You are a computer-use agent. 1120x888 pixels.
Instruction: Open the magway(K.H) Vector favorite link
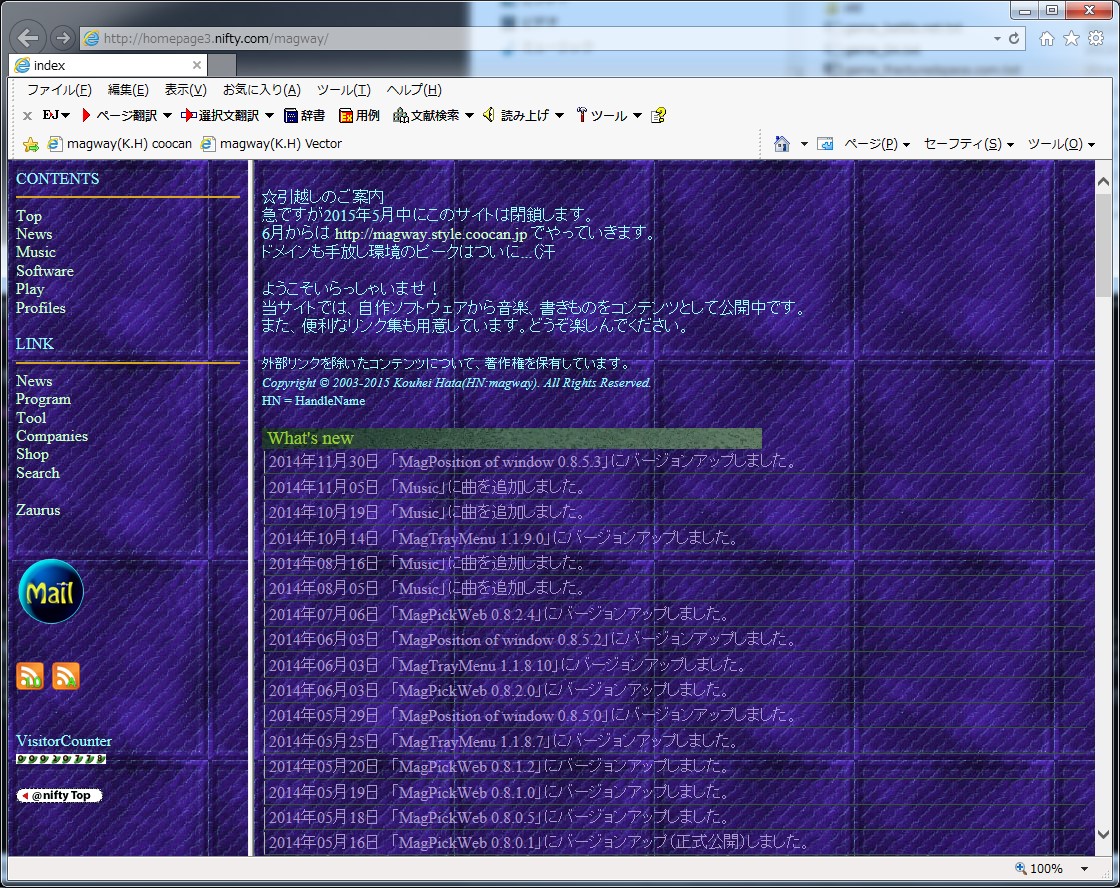[x=271, y=144]
